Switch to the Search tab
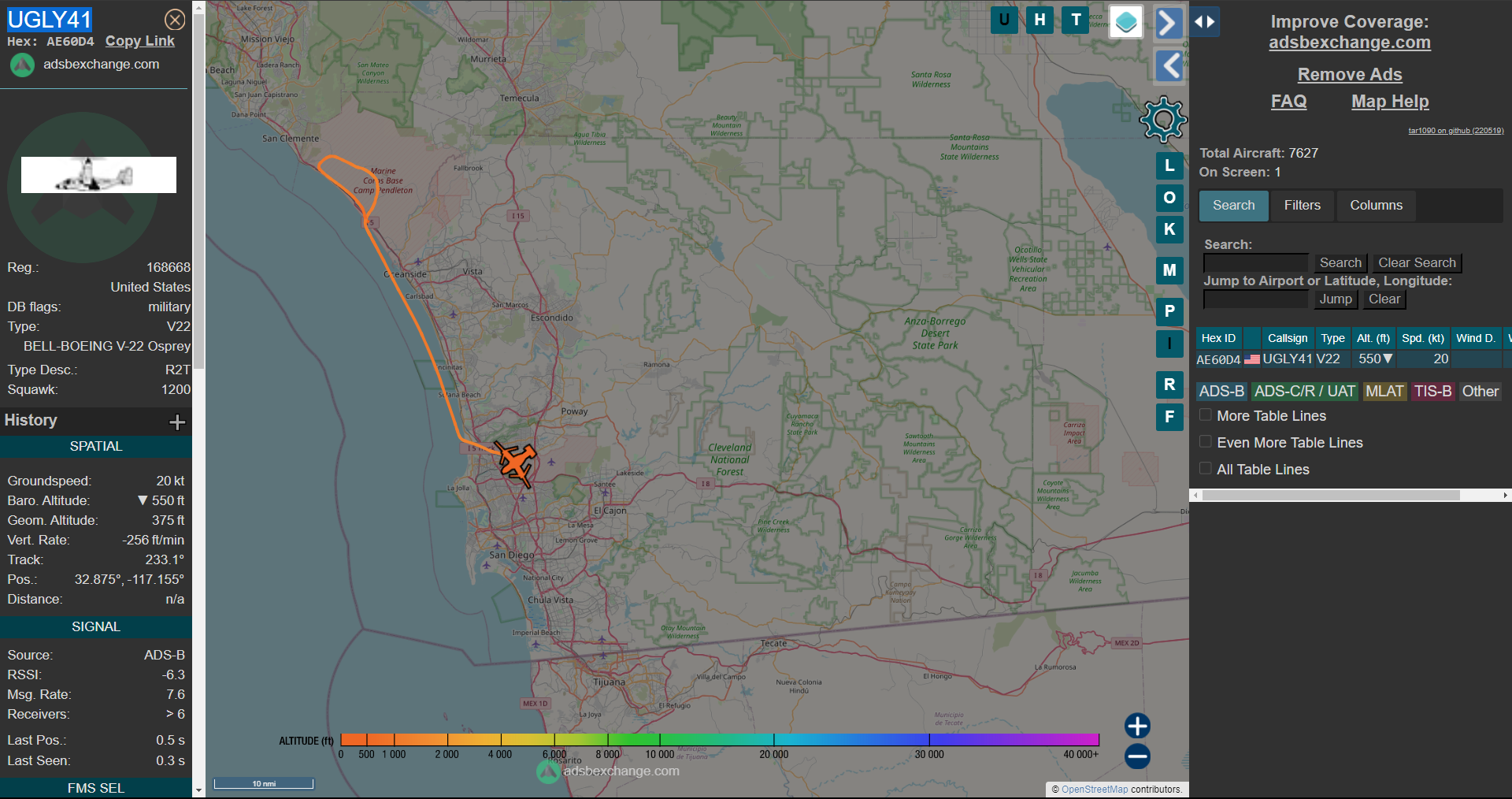The image size is (1512, 799). pyautogui.click(x=1234, y=206)
